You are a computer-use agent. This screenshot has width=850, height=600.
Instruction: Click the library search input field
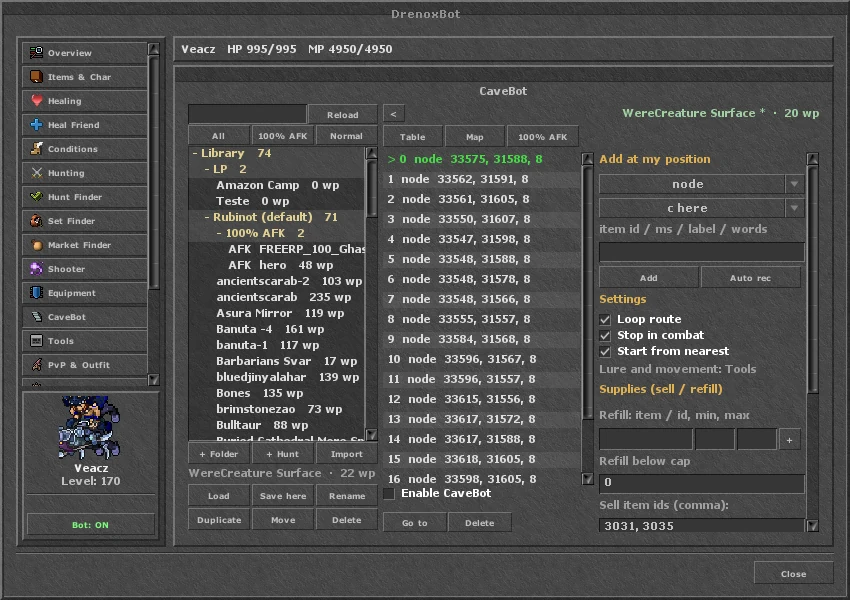pos(247,114)
